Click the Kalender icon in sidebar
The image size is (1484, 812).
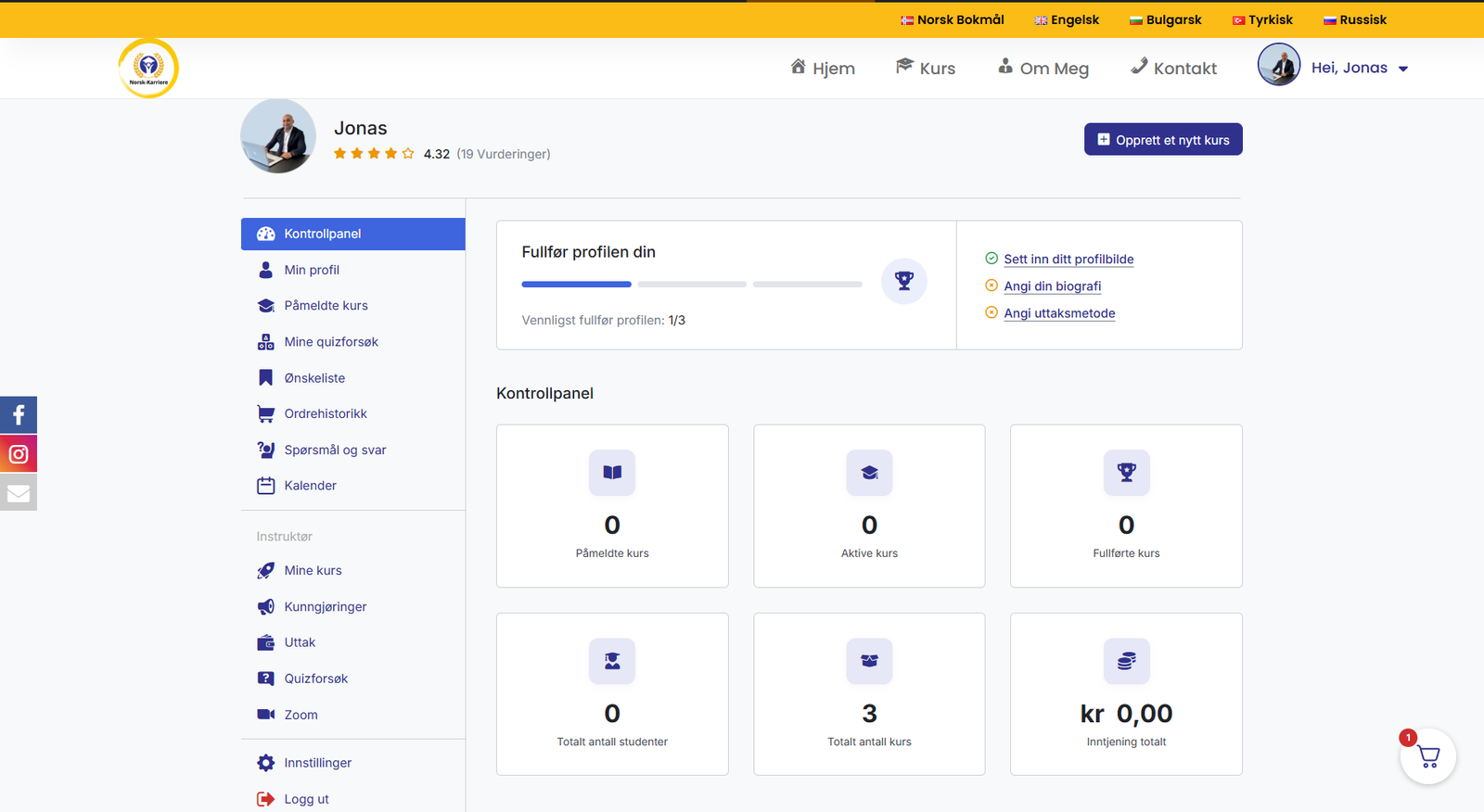(x=266, y=486)
